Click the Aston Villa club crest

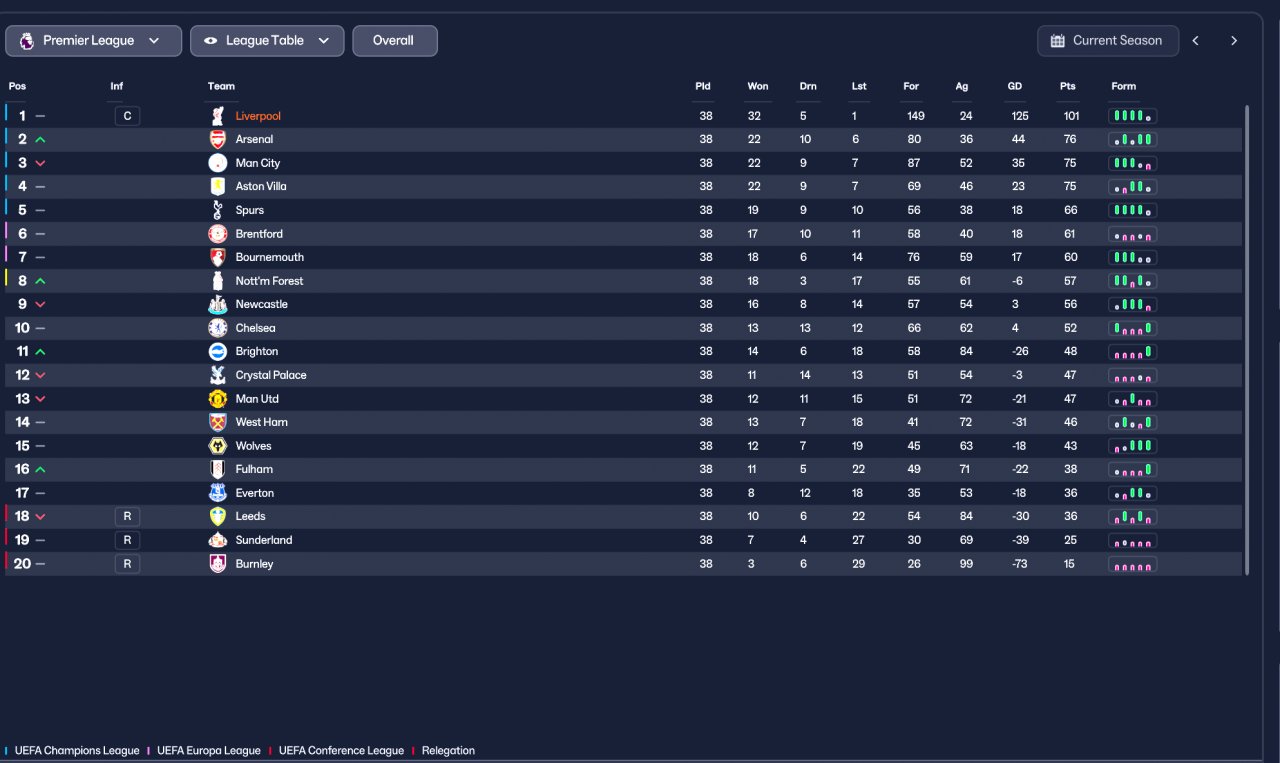click(218, 186)
